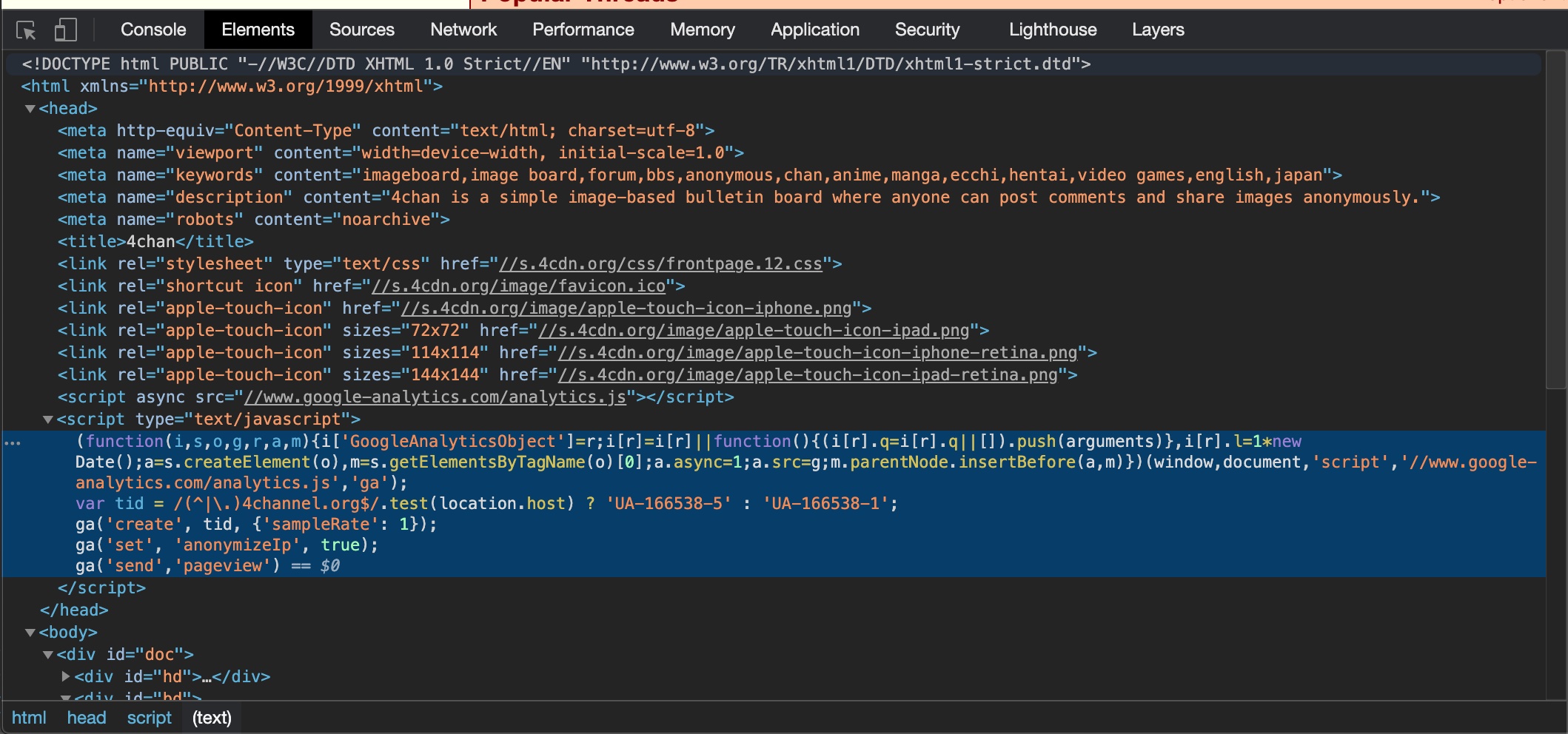This screenshot has width=1568, height=734.
Task: Select the meta http-equiv Content-Type row
Action: pyautogui.click(x=774, y=131)
